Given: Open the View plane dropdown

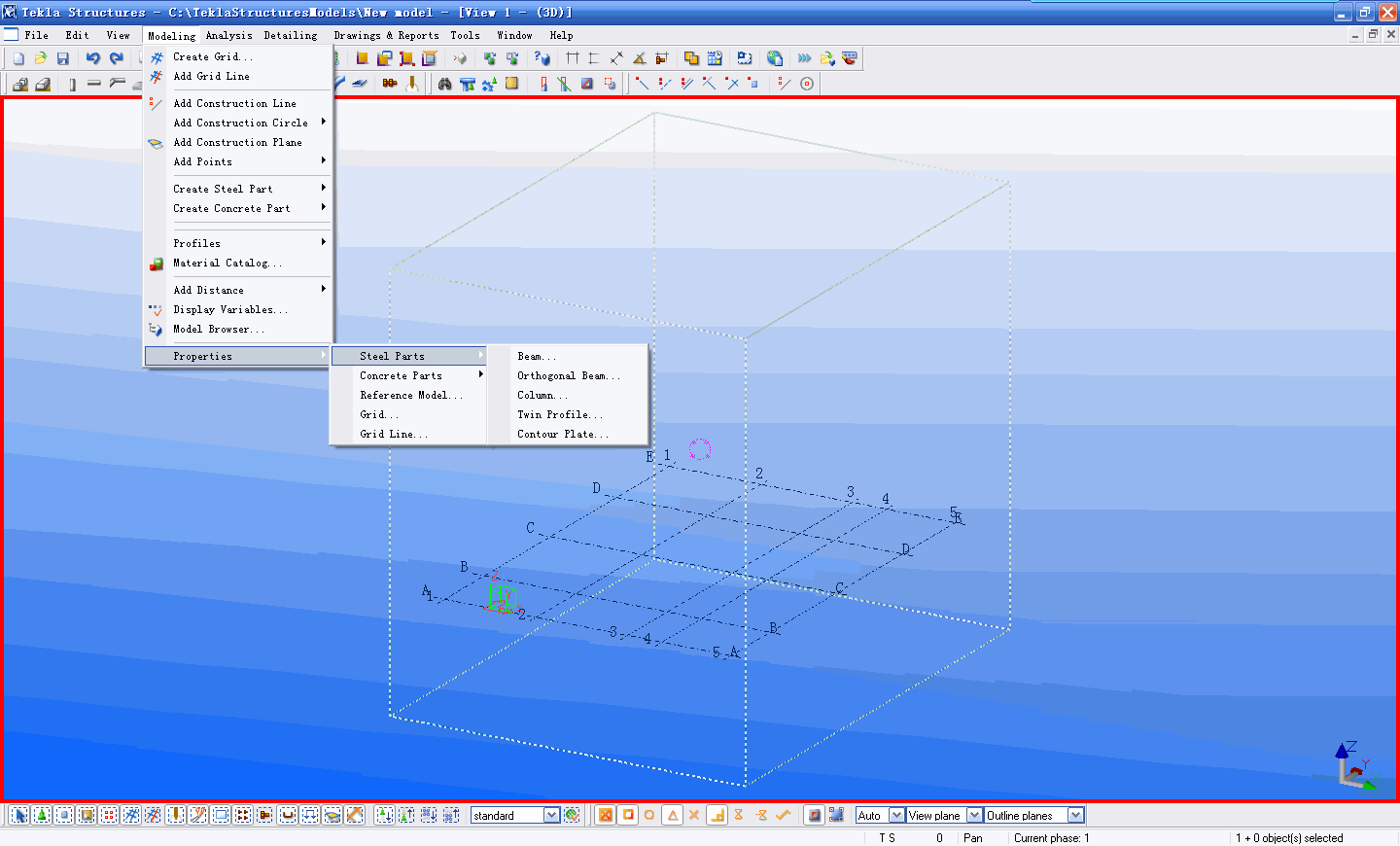Looking at the screenshot, I should point(974,815).
